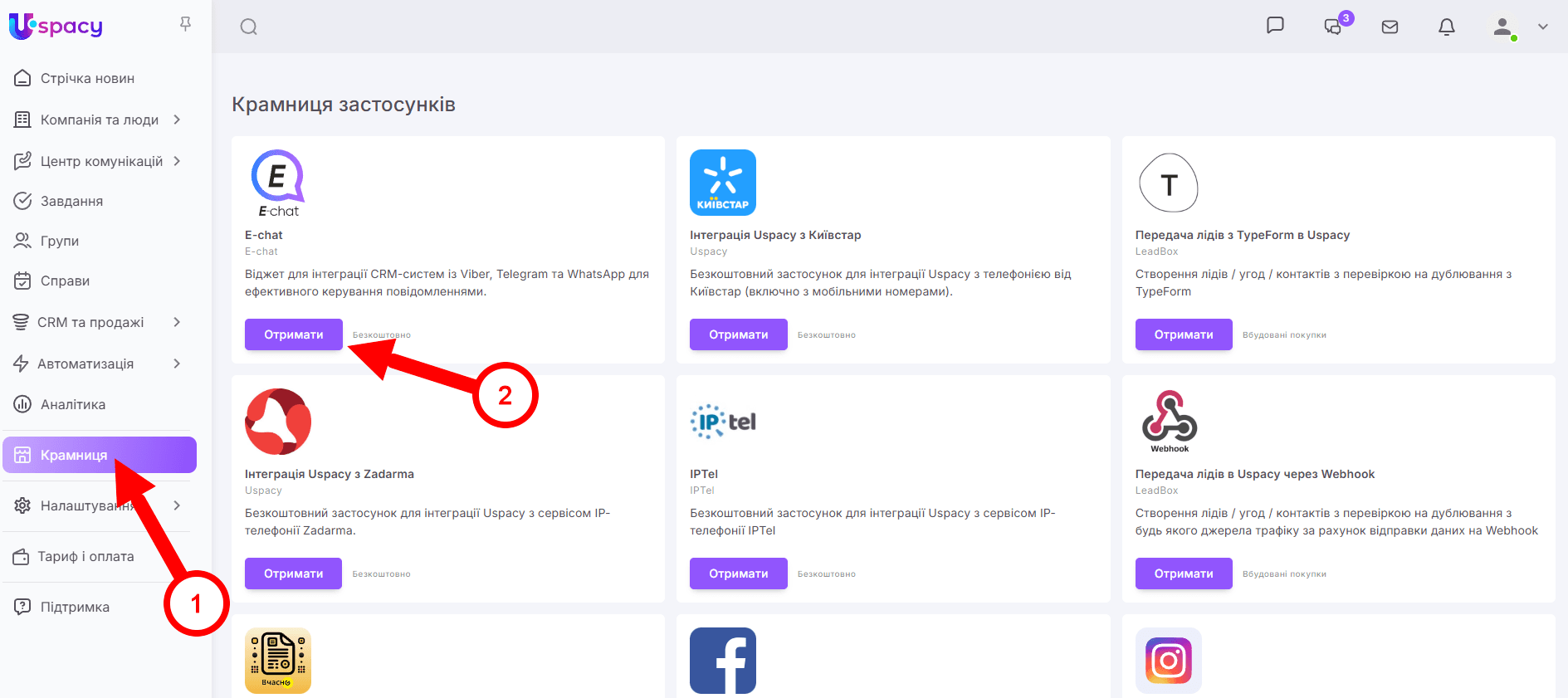Click the user profile avatar icon
Viewport: 1568px width, 698px height.
click(x=1502, y=27)
